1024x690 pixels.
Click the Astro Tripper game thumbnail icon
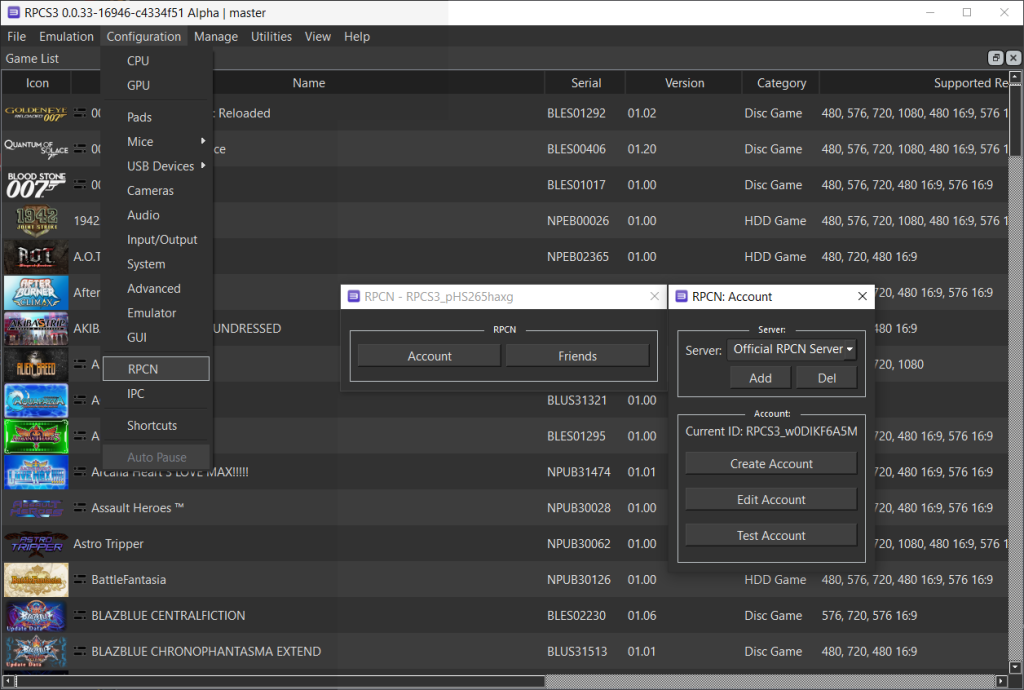[37, 544]
